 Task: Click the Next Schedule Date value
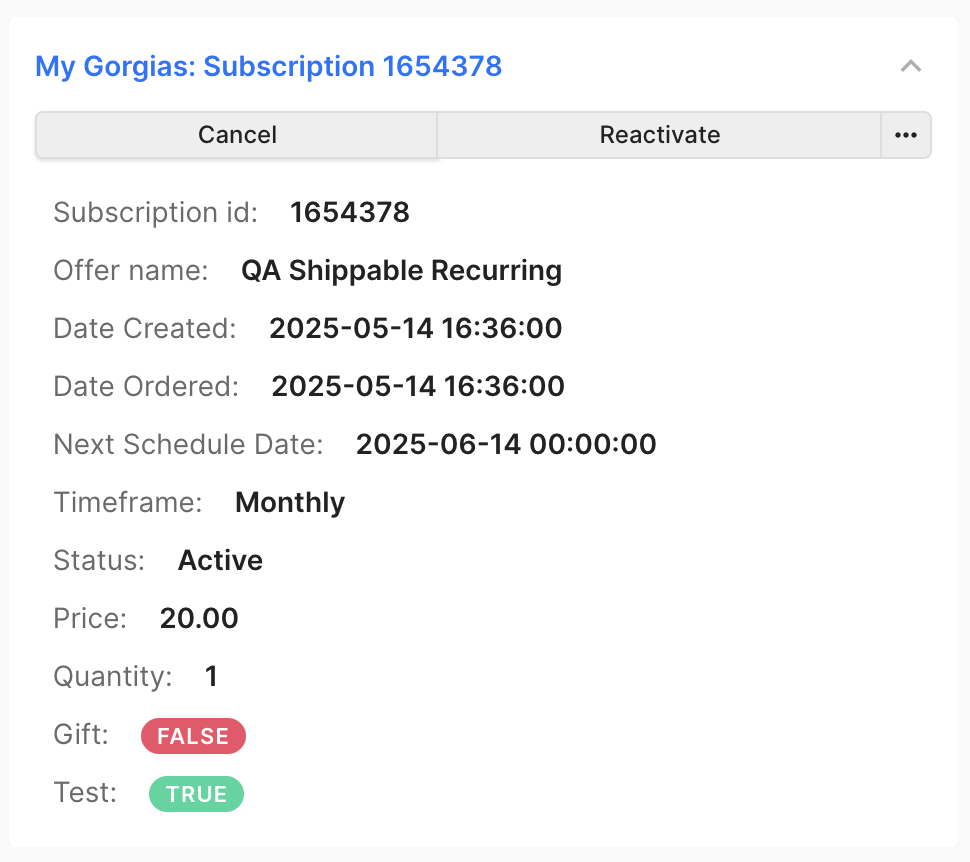tap(506, 444)
